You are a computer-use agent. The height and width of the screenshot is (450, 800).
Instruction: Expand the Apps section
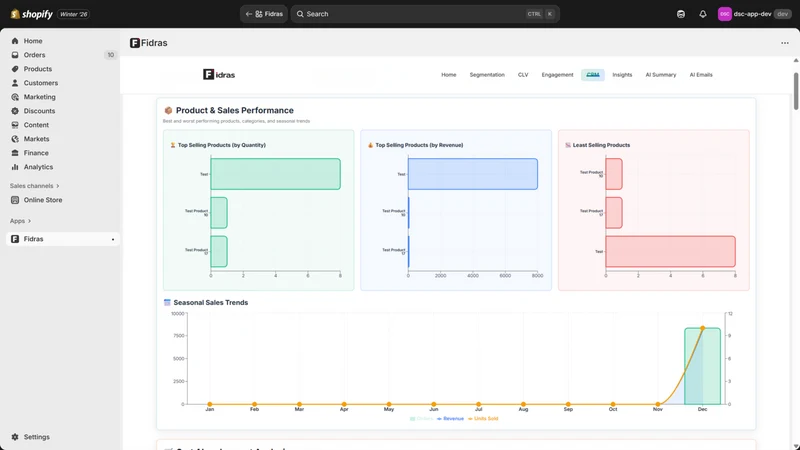coord(20,221)
